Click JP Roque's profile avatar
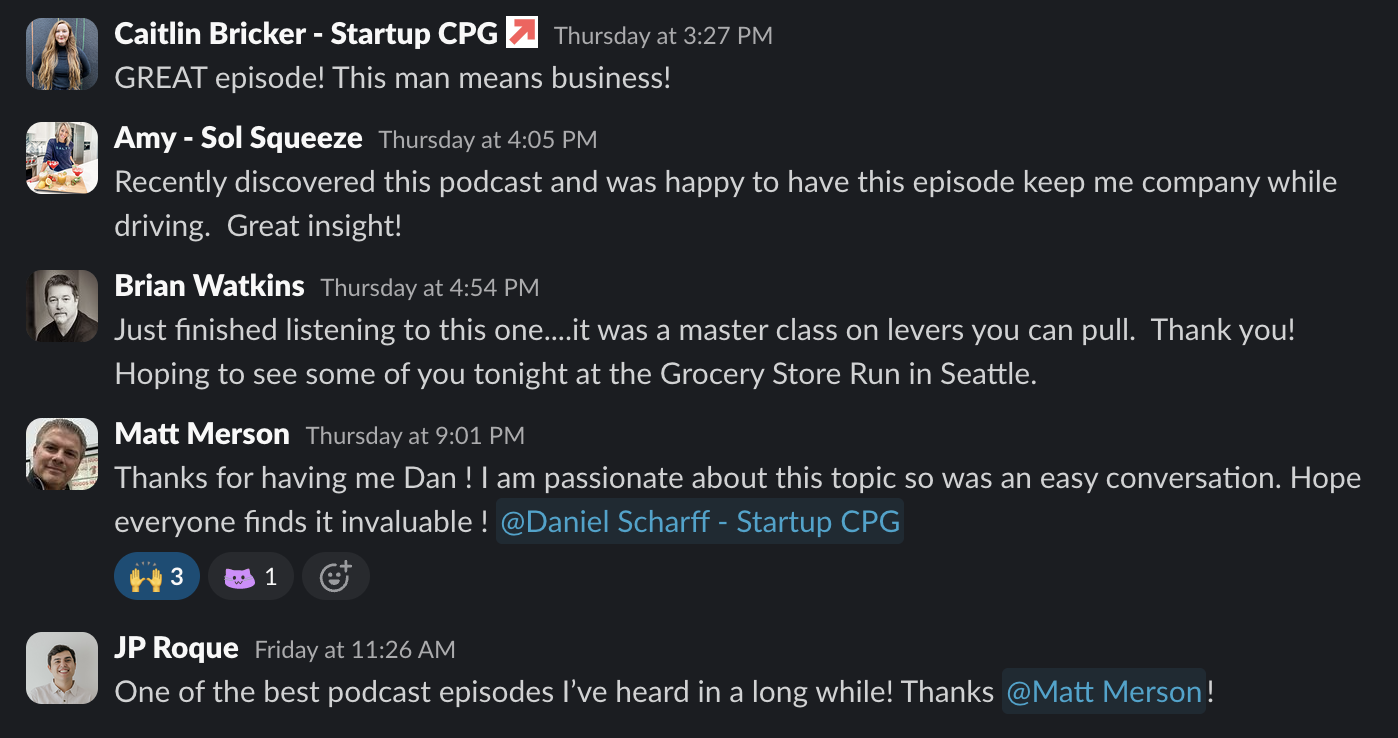 (62, 667)
